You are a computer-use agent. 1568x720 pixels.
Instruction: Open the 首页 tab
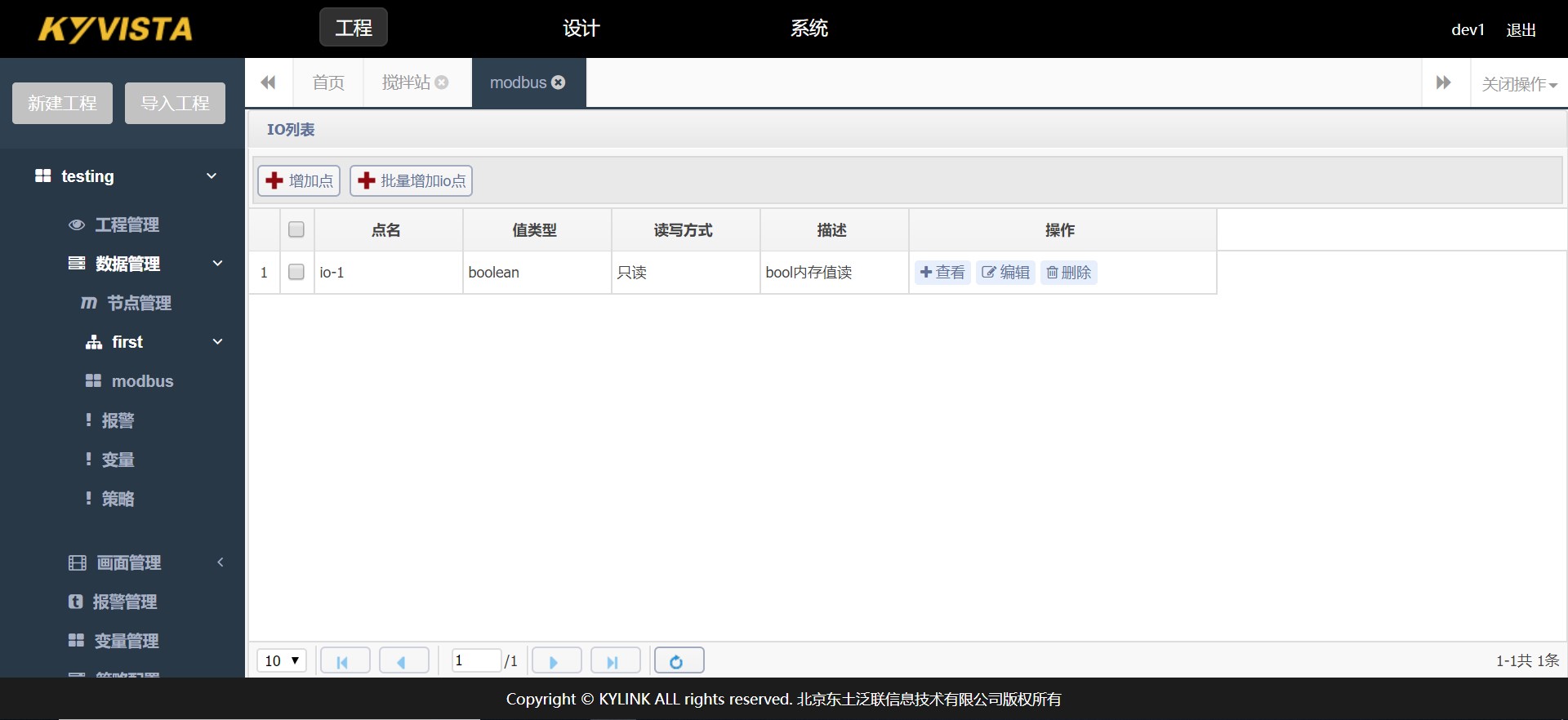point(328,82)
